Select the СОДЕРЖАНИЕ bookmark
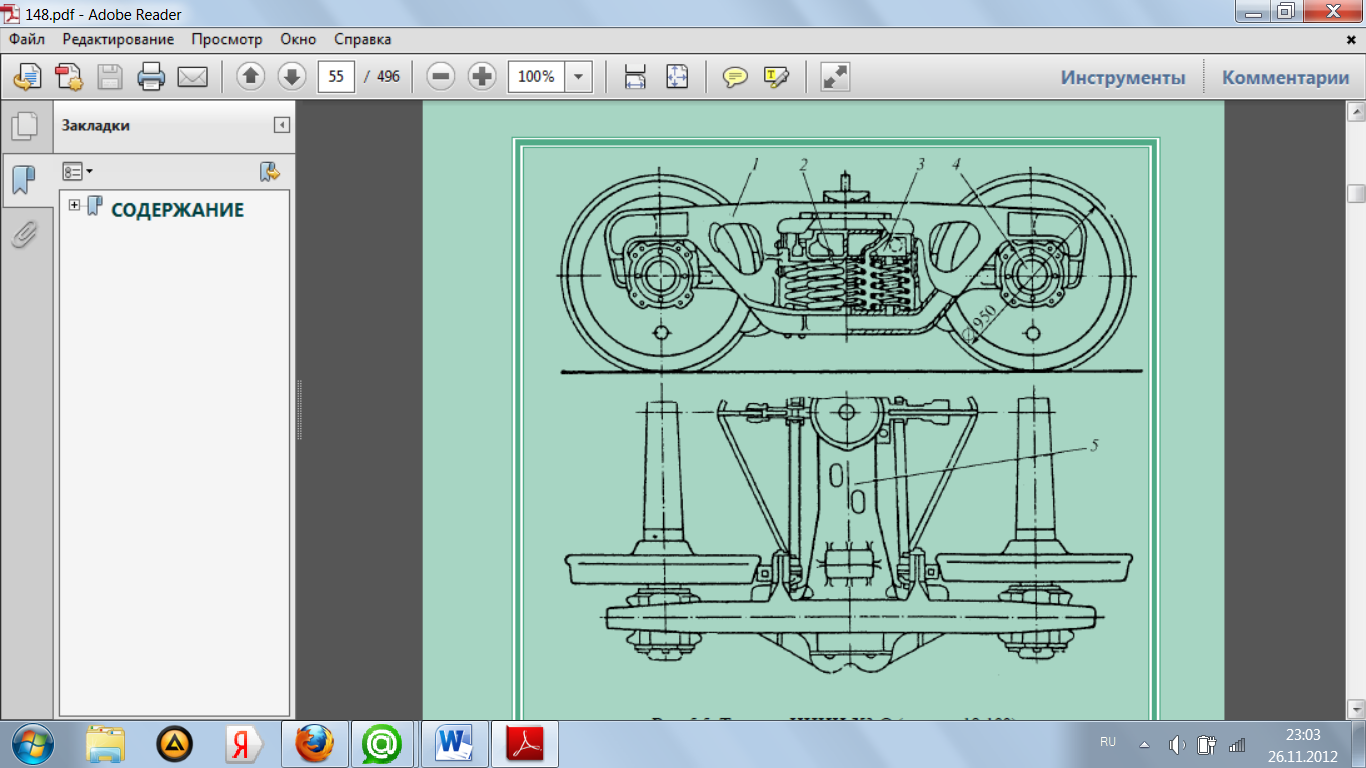The image size is (1366, 768). (177, 210)
